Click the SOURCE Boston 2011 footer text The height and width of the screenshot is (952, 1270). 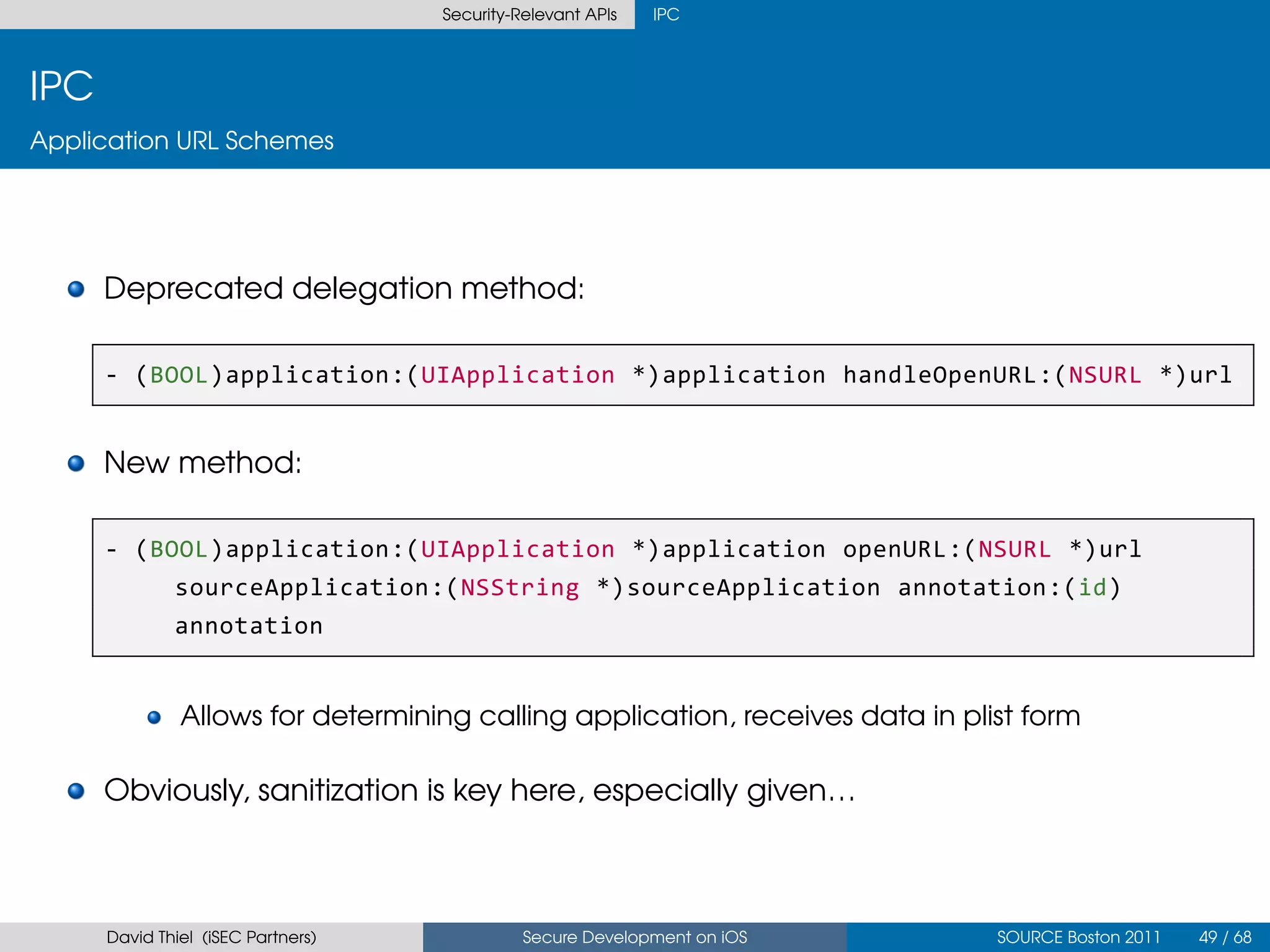pos(1078,937)
